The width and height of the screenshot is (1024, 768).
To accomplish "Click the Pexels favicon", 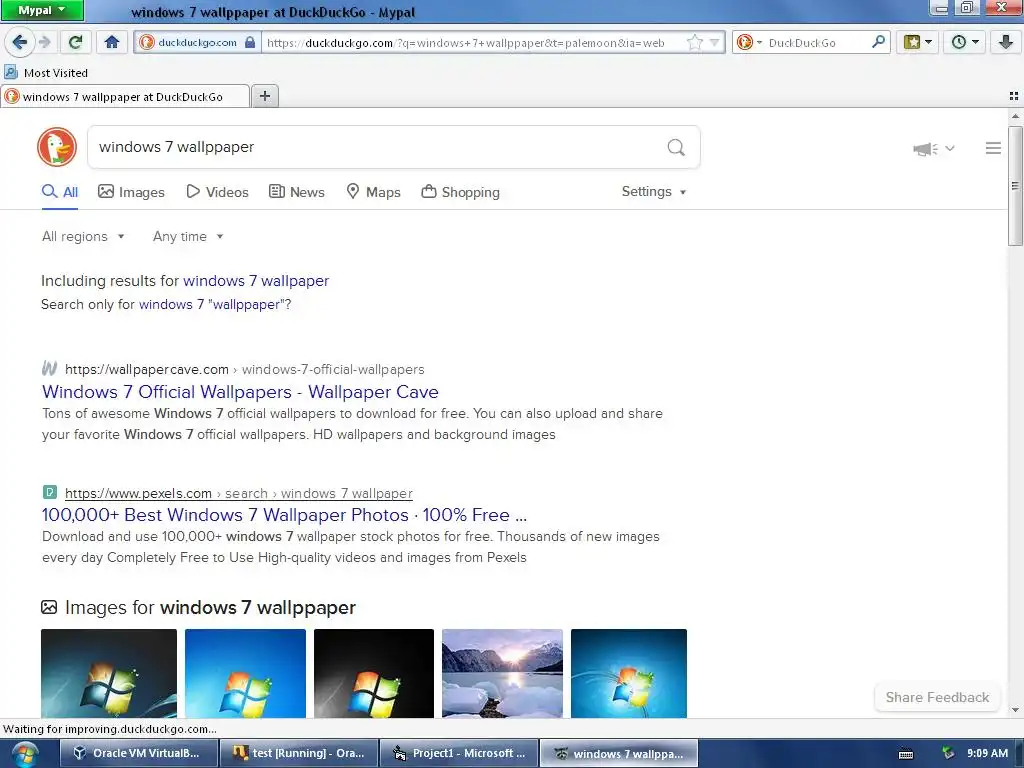I will 50,492.
